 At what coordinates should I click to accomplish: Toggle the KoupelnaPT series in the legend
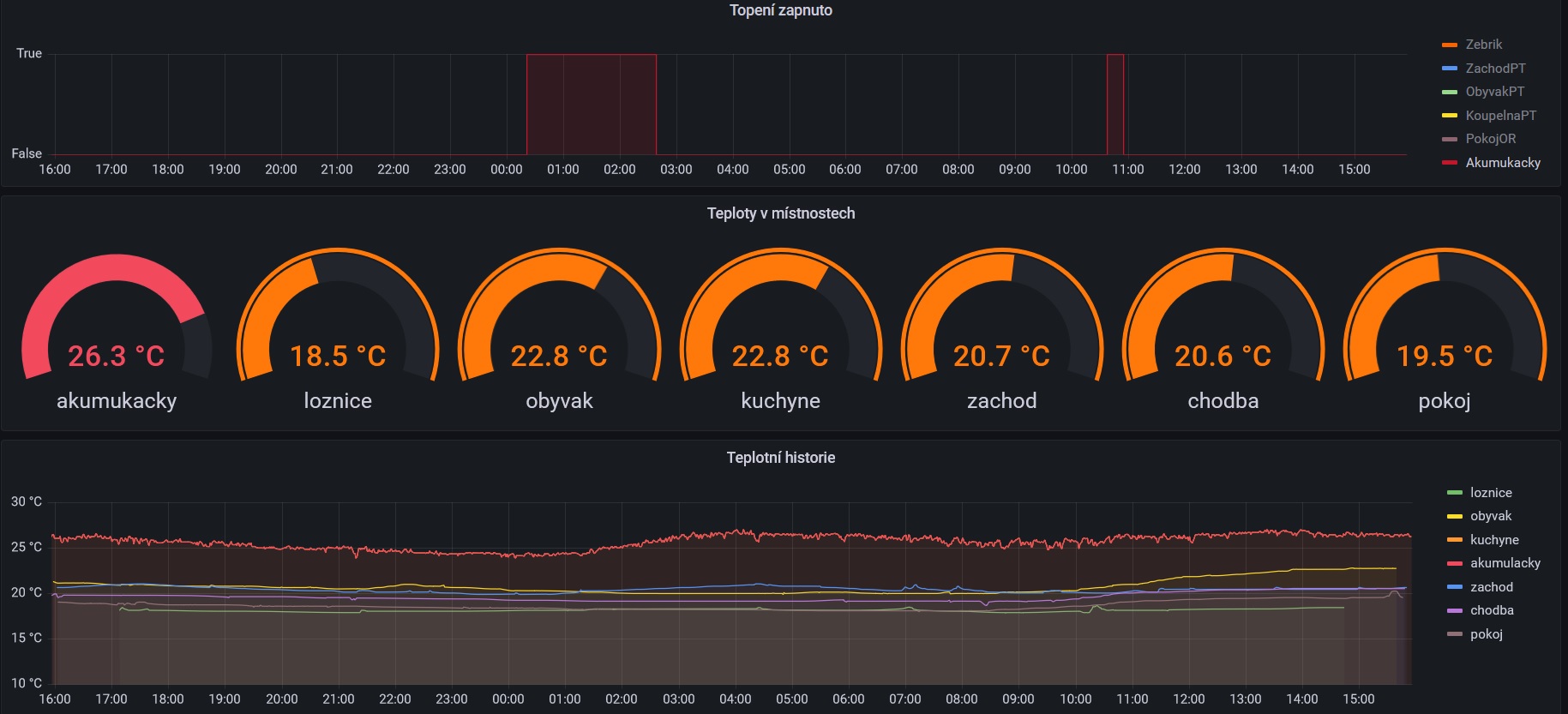tap(1500, 116)
